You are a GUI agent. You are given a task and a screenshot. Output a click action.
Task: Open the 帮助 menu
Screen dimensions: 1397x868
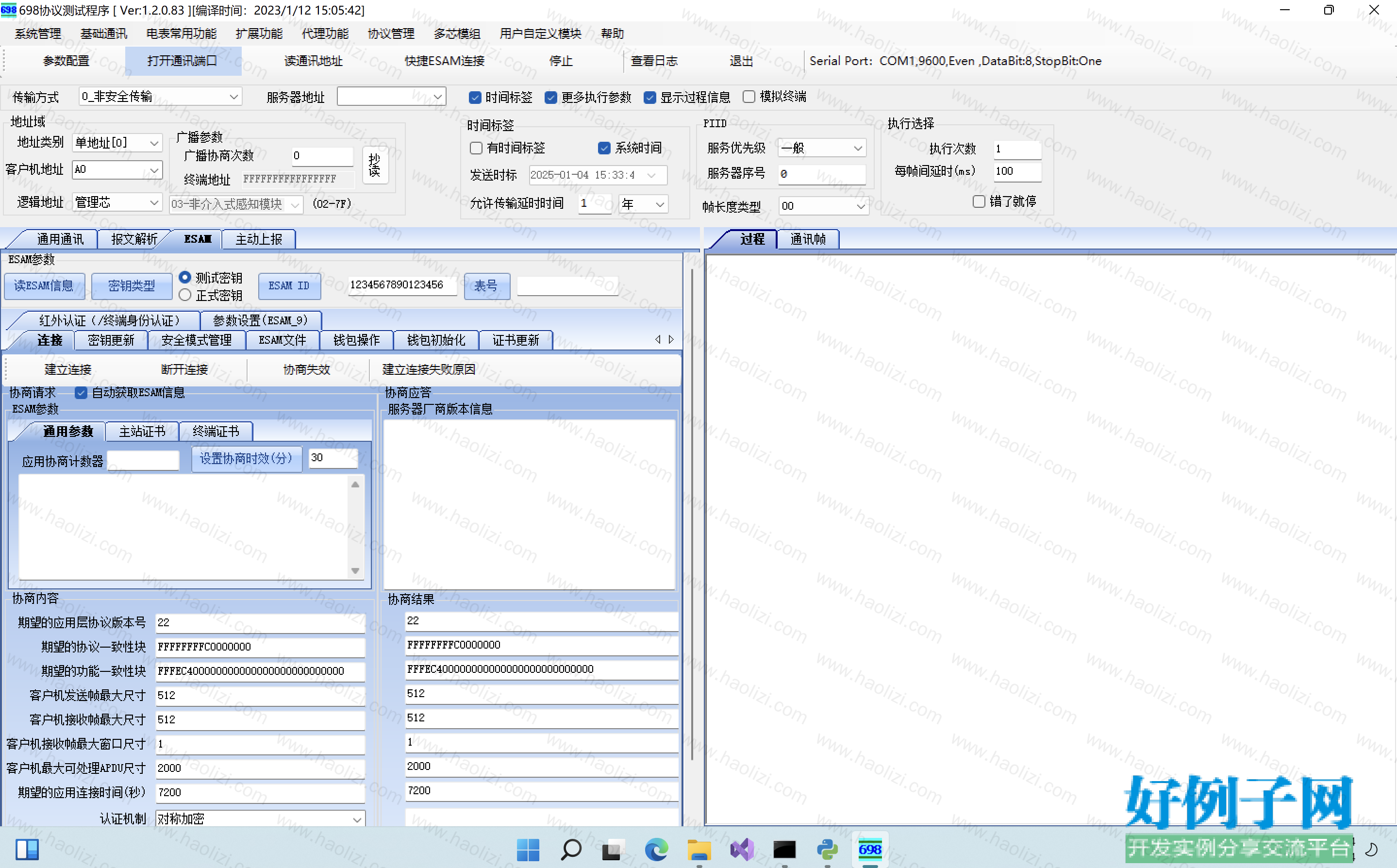click(x=613, y=34)
